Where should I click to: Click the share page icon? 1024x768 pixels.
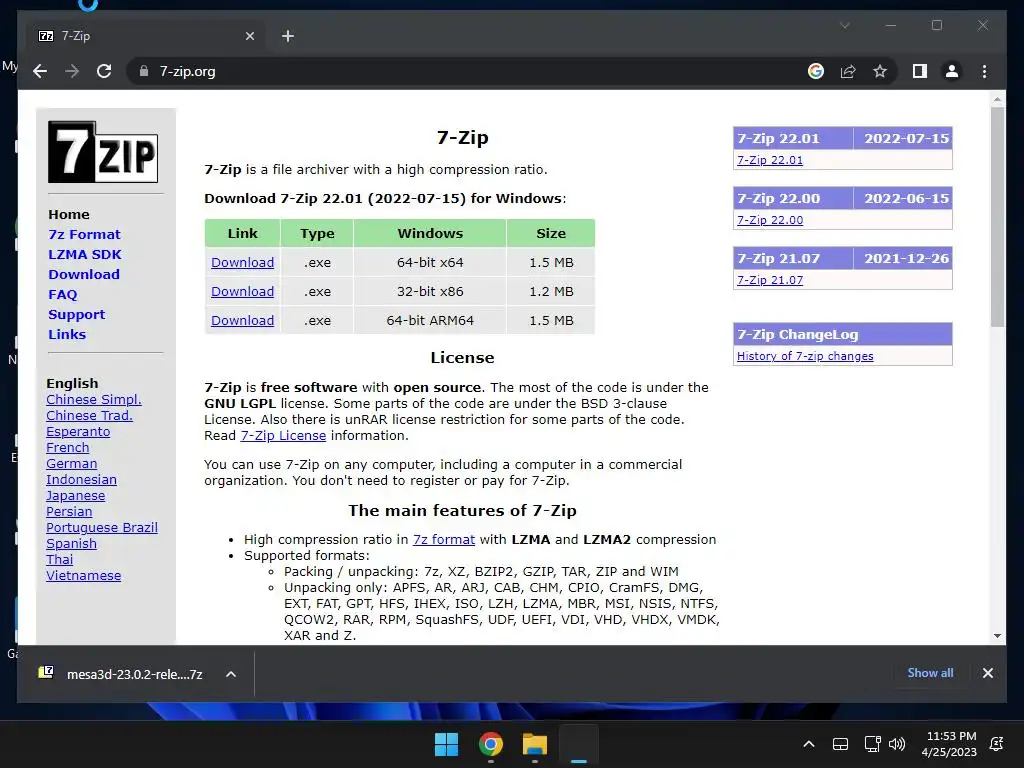848,71
